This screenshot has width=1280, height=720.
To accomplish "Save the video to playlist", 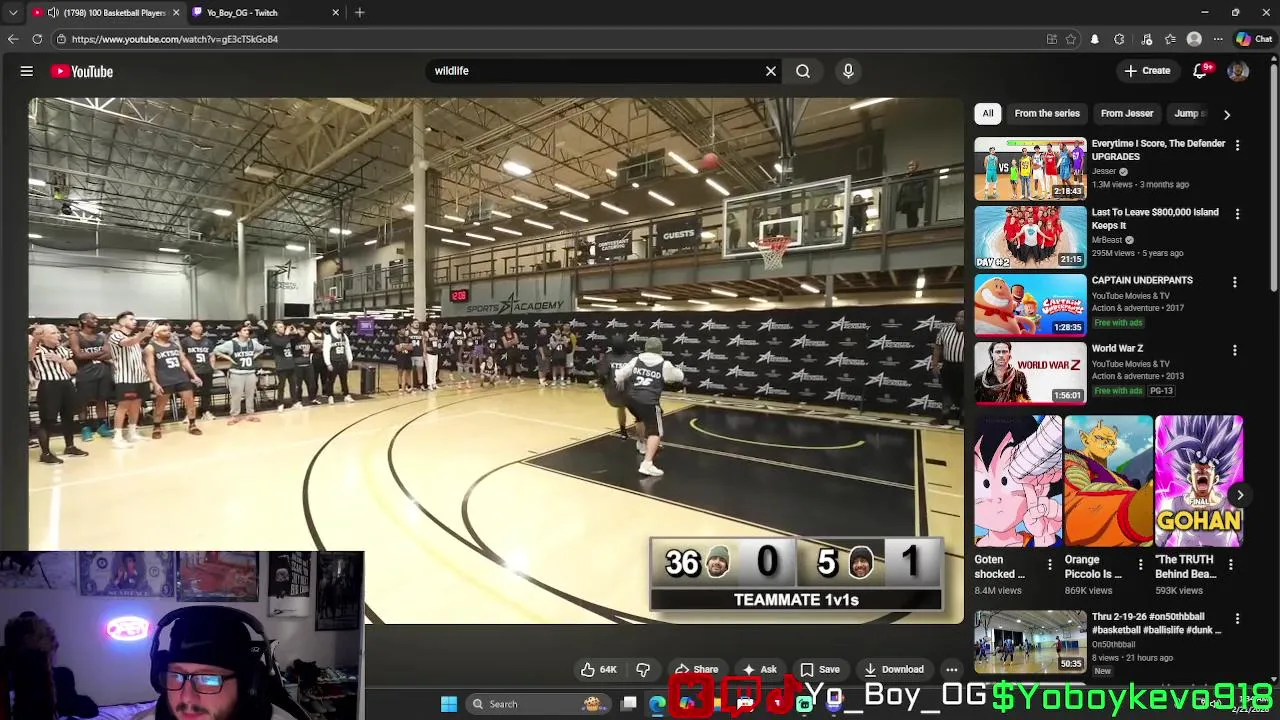I will pyautogui.click(x=819, y=670).
